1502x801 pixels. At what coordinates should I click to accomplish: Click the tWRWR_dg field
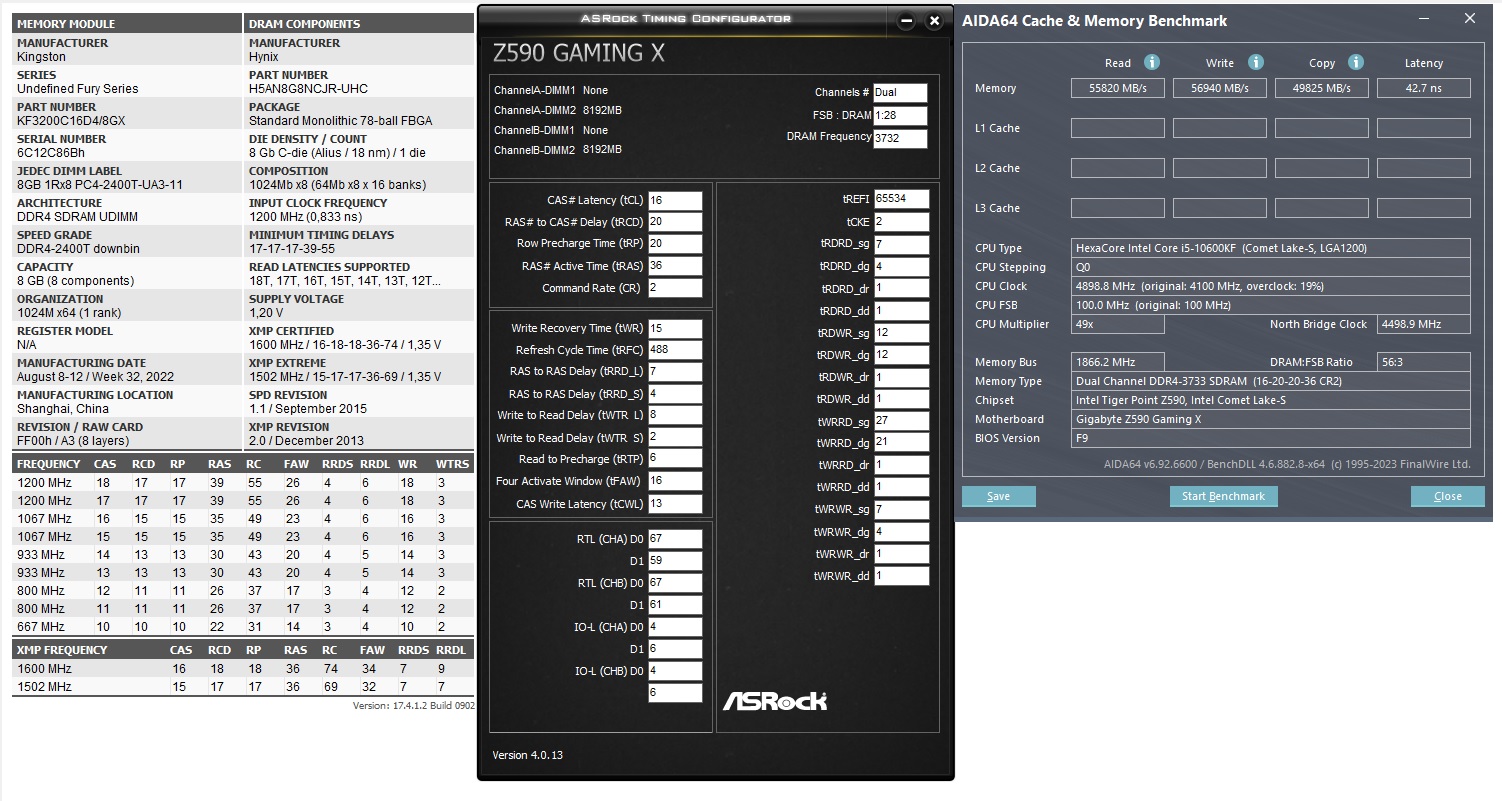[x=901, y=532]
